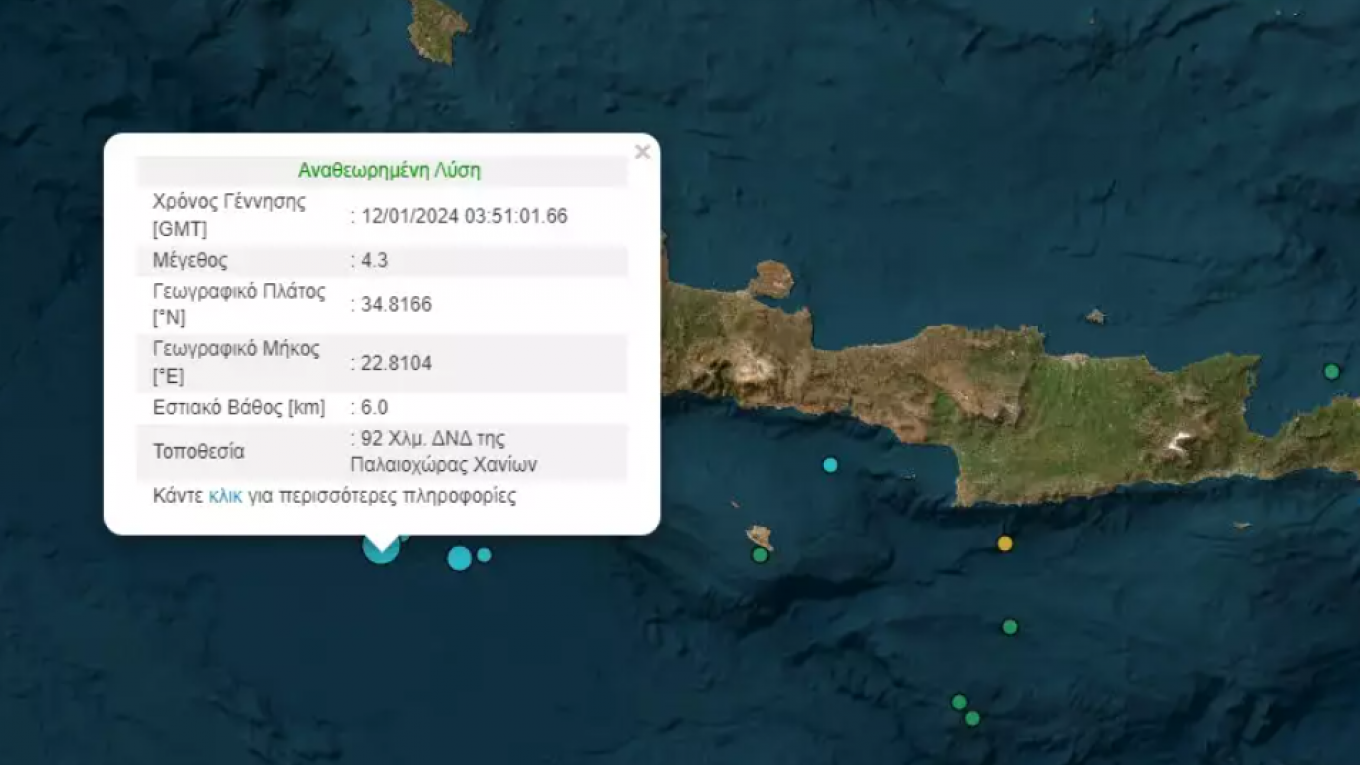Click the magnitude value 4.3
1360x765 pixels.
coord(374,261)
